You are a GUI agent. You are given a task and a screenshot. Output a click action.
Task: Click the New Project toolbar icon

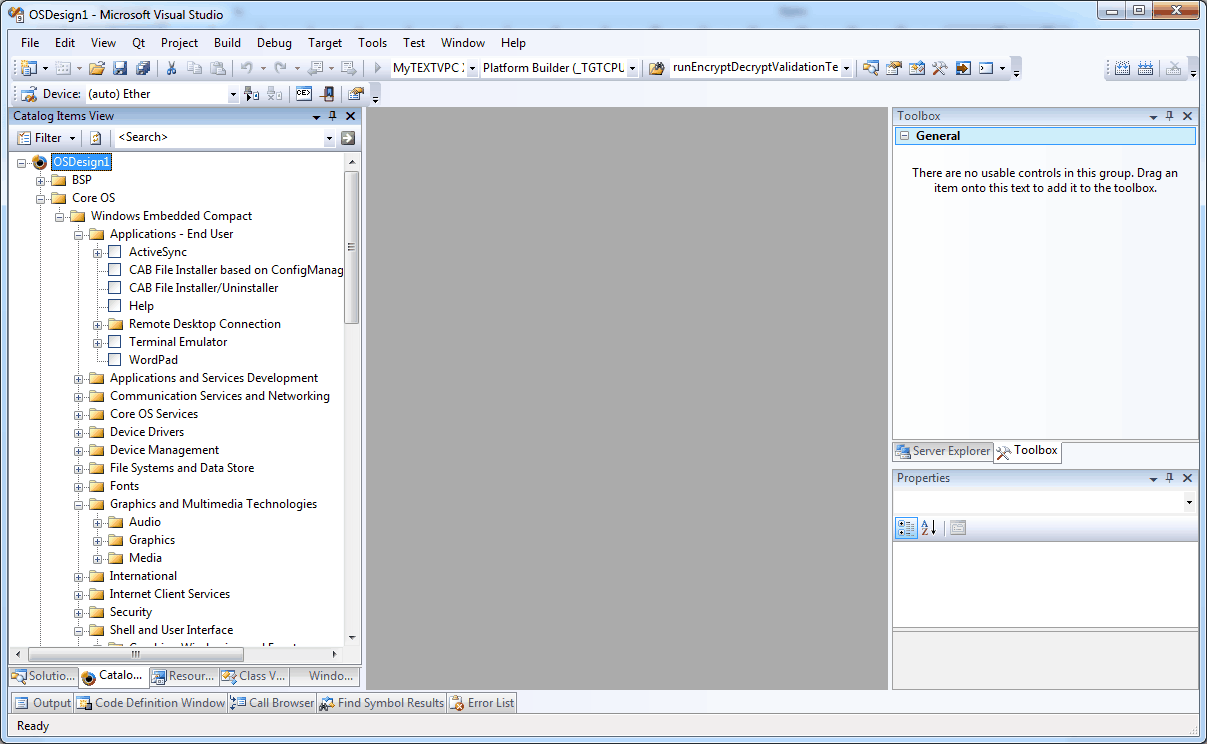click(x=27, y=68)
